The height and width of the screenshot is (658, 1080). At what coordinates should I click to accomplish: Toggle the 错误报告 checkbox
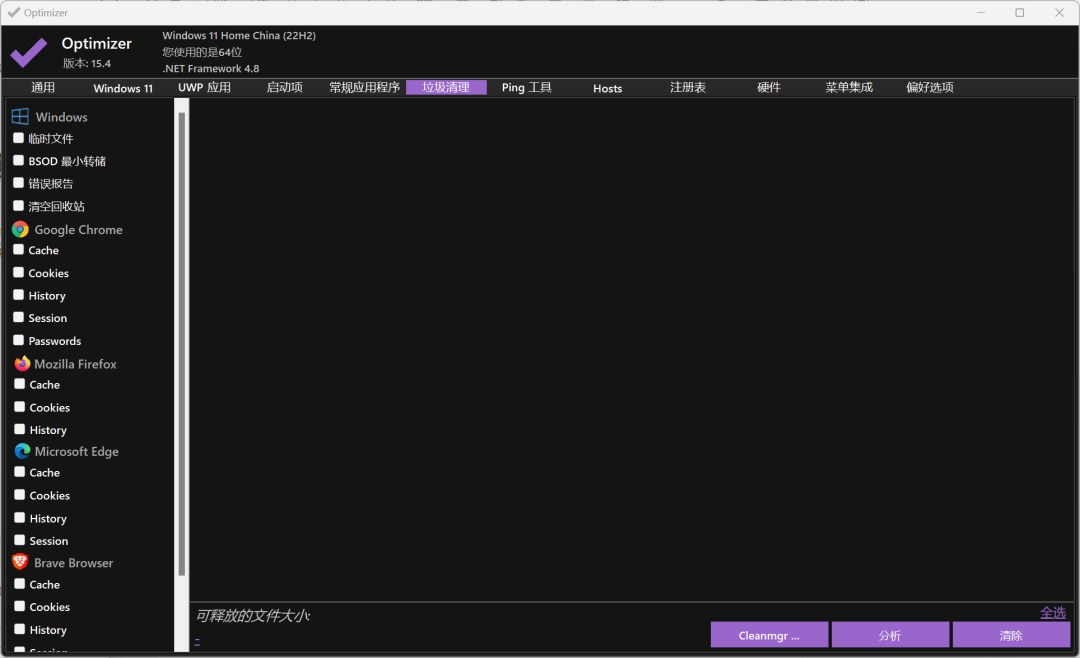(x=19, y=183)
